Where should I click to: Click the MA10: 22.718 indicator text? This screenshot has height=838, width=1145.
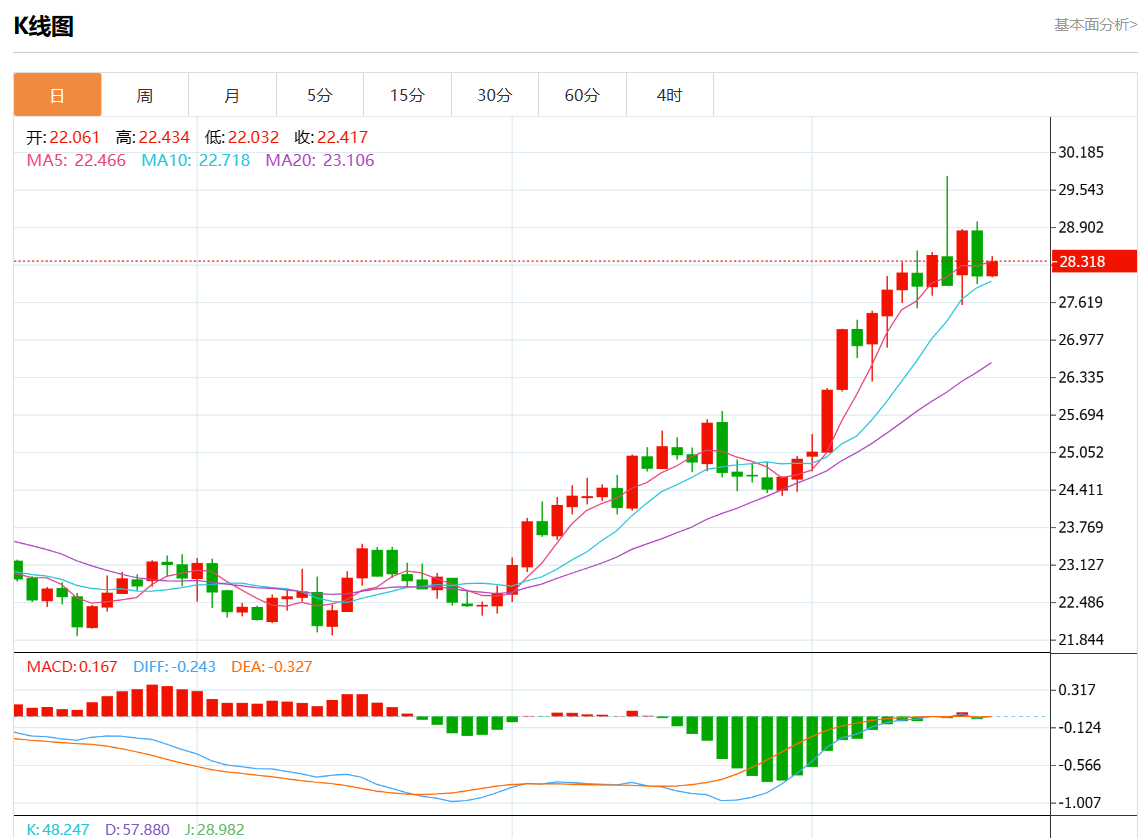[x=196, y=161]
